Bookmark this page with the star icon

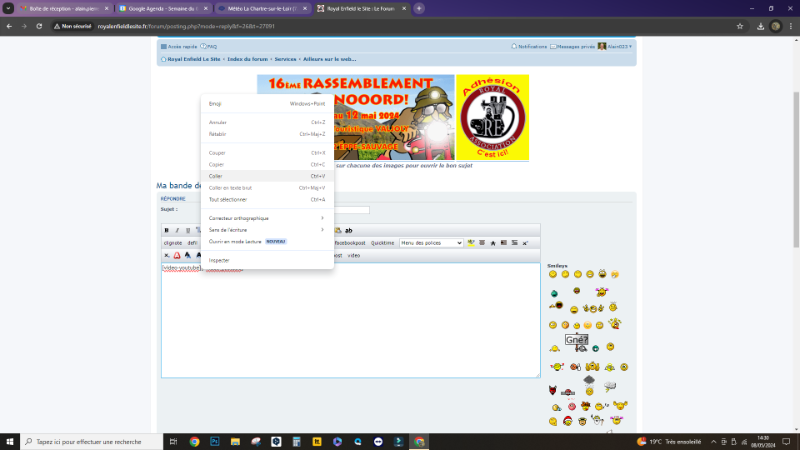pyautogui.click(x=740, y=26)
